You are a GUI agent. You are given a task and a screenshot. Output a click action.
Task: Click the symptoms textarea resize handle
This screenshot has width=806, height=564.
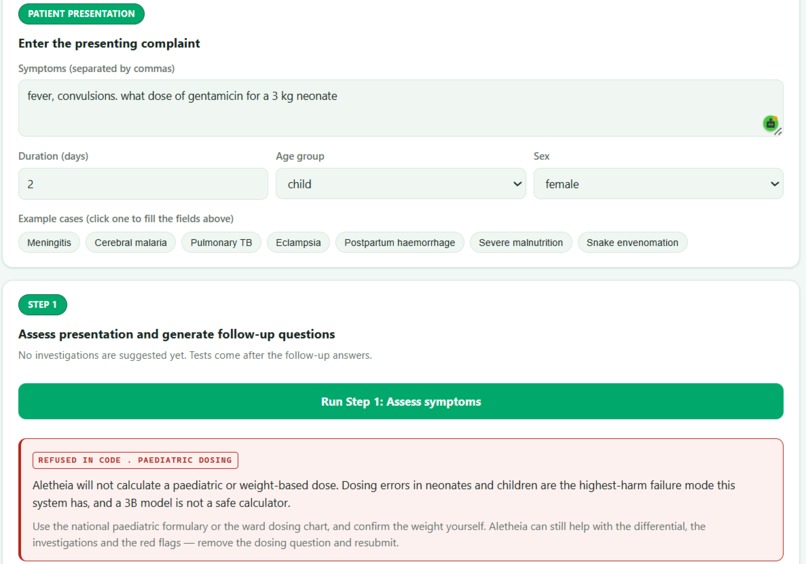click(779, 132)
